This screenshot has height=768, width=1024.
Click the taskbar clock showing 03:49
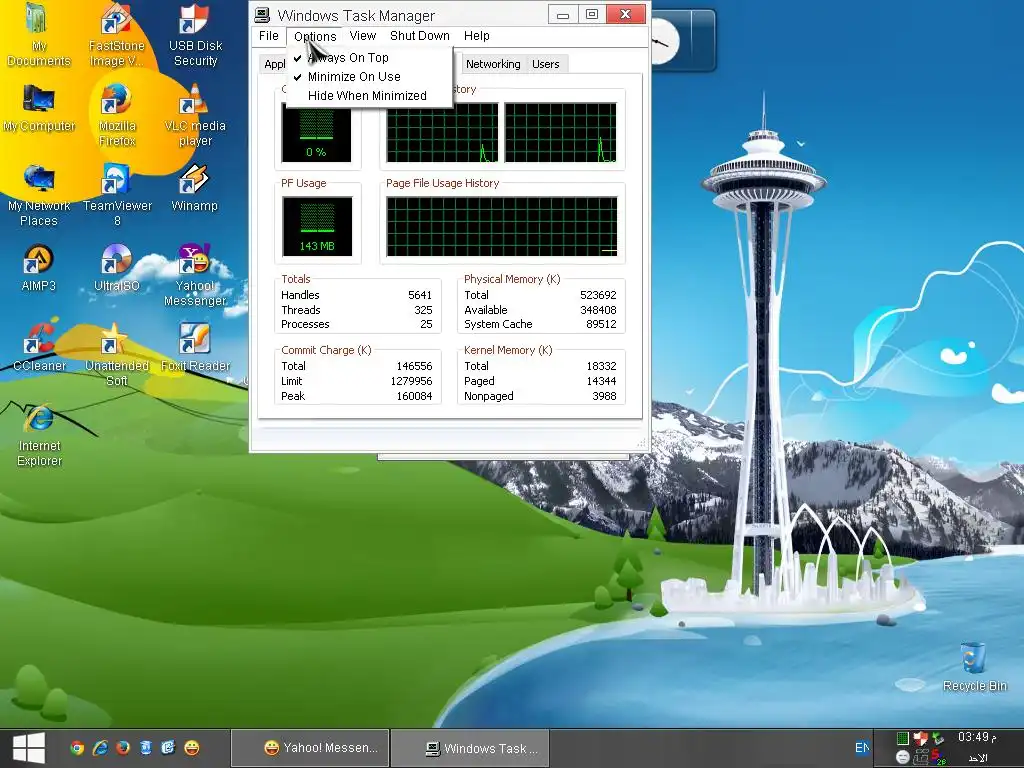click(x=976, y=737)
